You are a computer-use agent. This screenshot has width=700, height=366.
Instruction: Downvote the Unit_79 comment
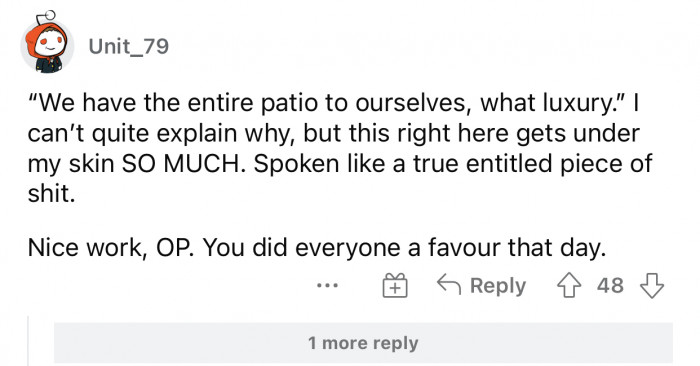[x=652, y=286]
